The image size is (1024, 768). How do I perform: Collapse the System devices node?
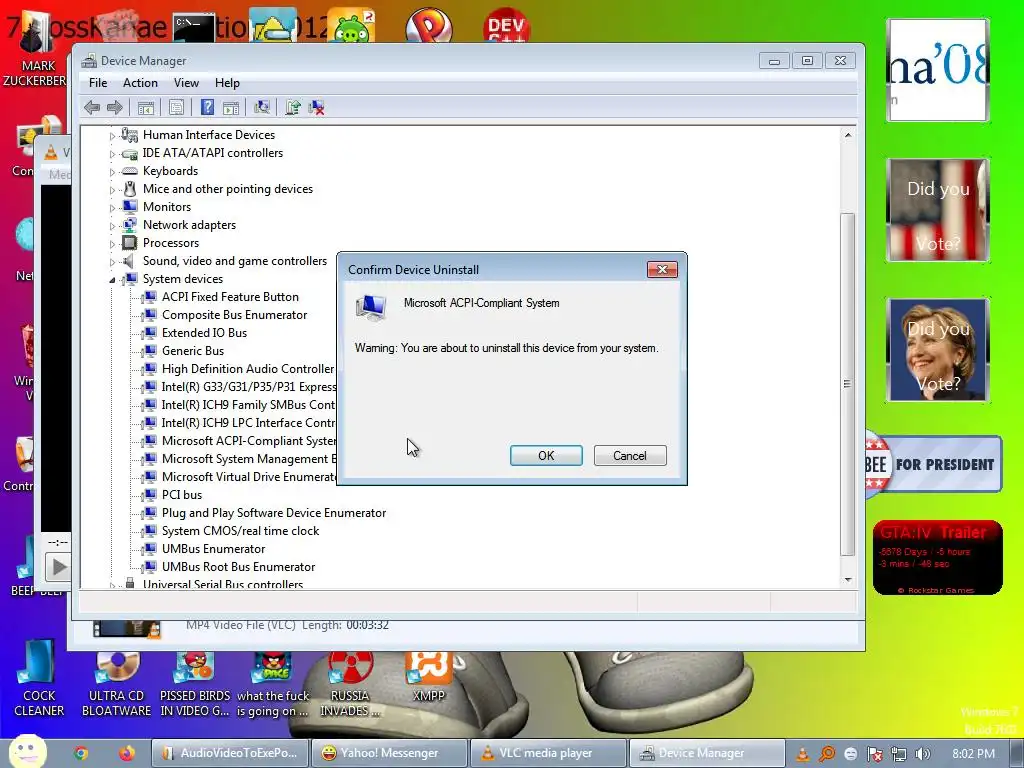[x=112, y=280]
